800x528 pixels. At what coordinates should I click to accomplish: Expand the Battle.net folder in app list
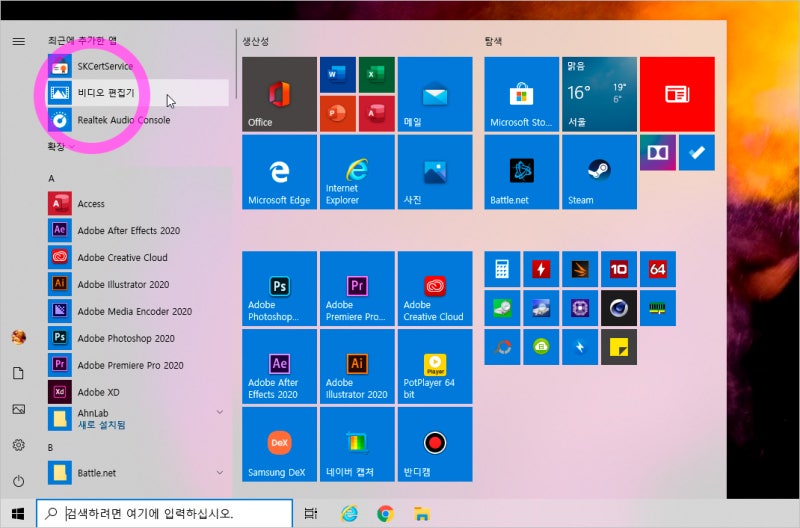(138, 473)
